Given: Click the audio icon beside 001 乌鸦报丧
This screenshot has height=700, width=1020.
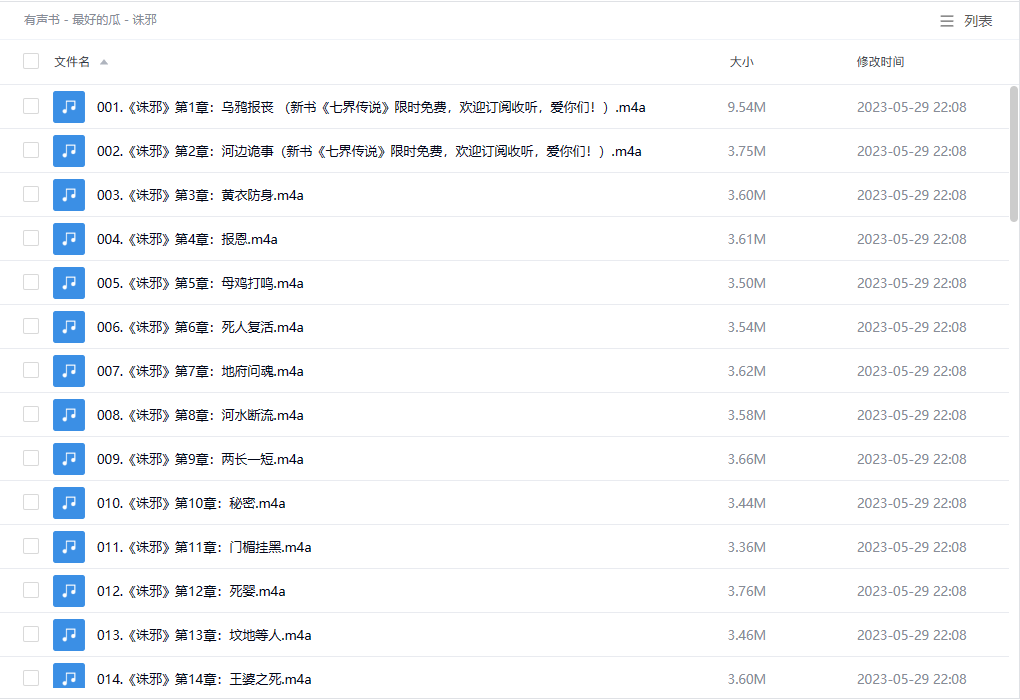Looking at the screenshot, I should pyautogui.click(x=69, y=106).
